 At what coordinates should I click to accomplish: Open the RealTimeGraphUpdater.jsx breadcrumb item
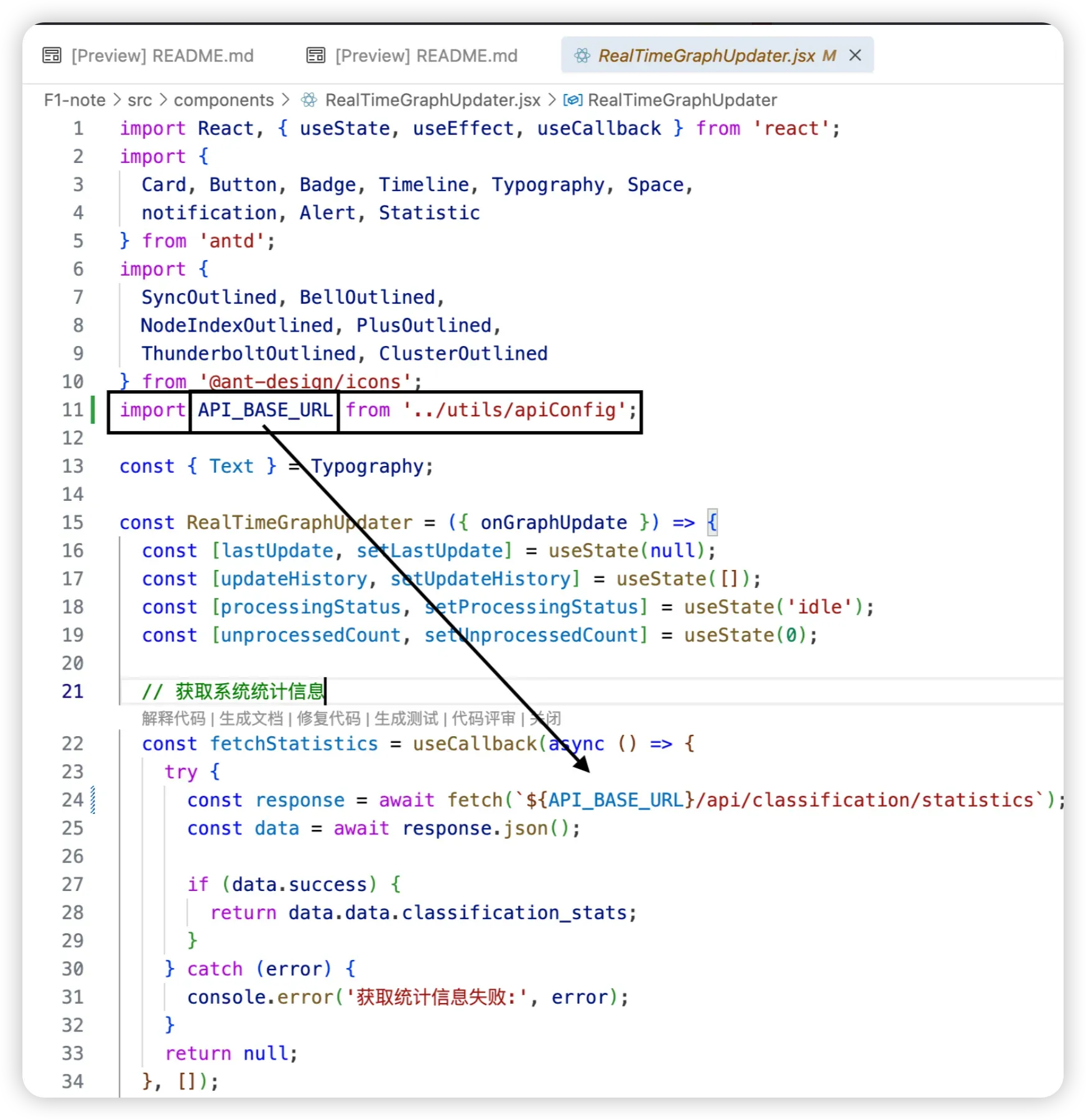432,100
